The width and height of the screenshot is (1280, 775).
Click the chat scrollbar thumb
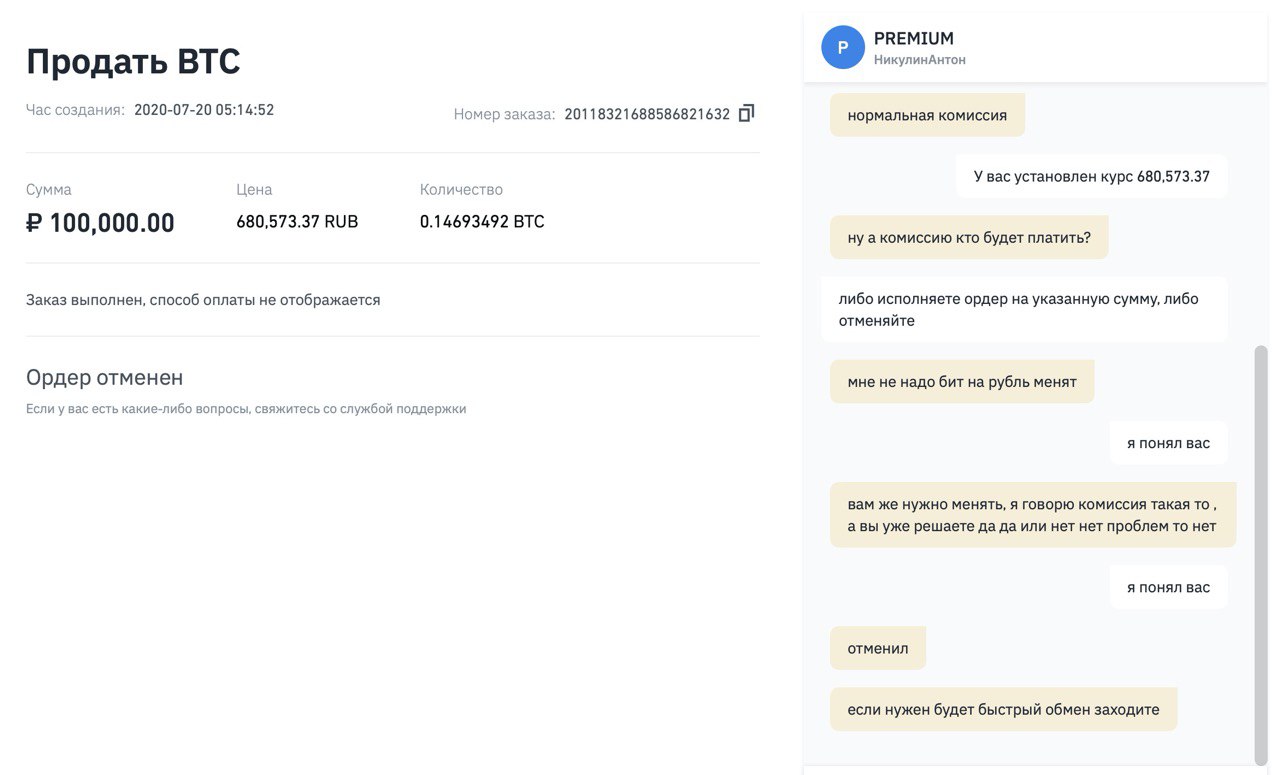coord(1260,555)
